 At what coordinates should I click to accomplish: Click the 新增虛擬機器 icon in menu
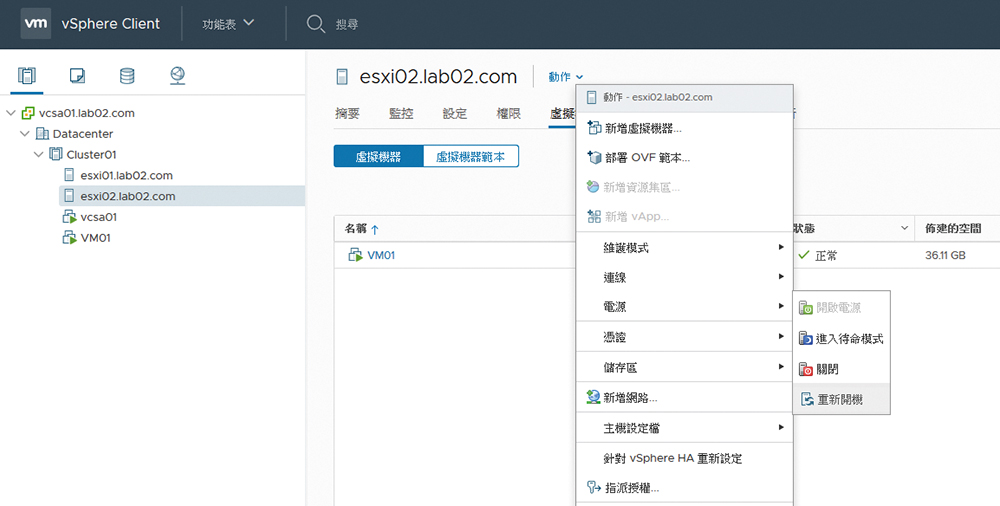[x=594, y=128]
